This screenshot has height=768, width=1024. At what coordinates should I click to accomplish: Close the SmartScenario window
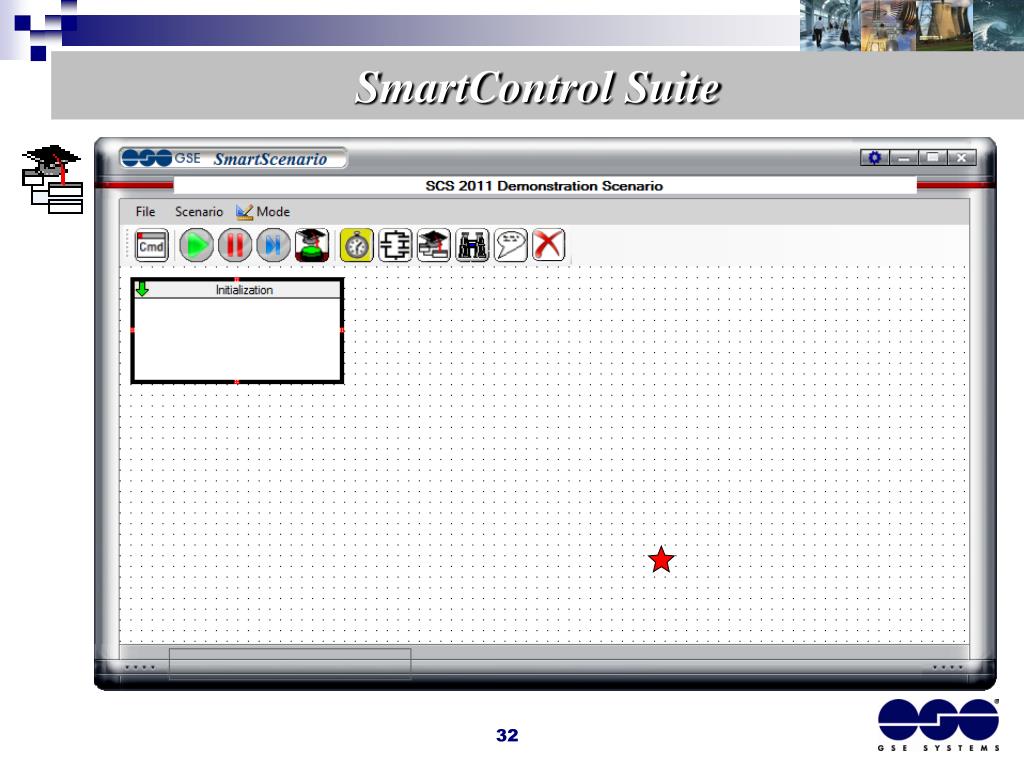click(x=962, y=157)
